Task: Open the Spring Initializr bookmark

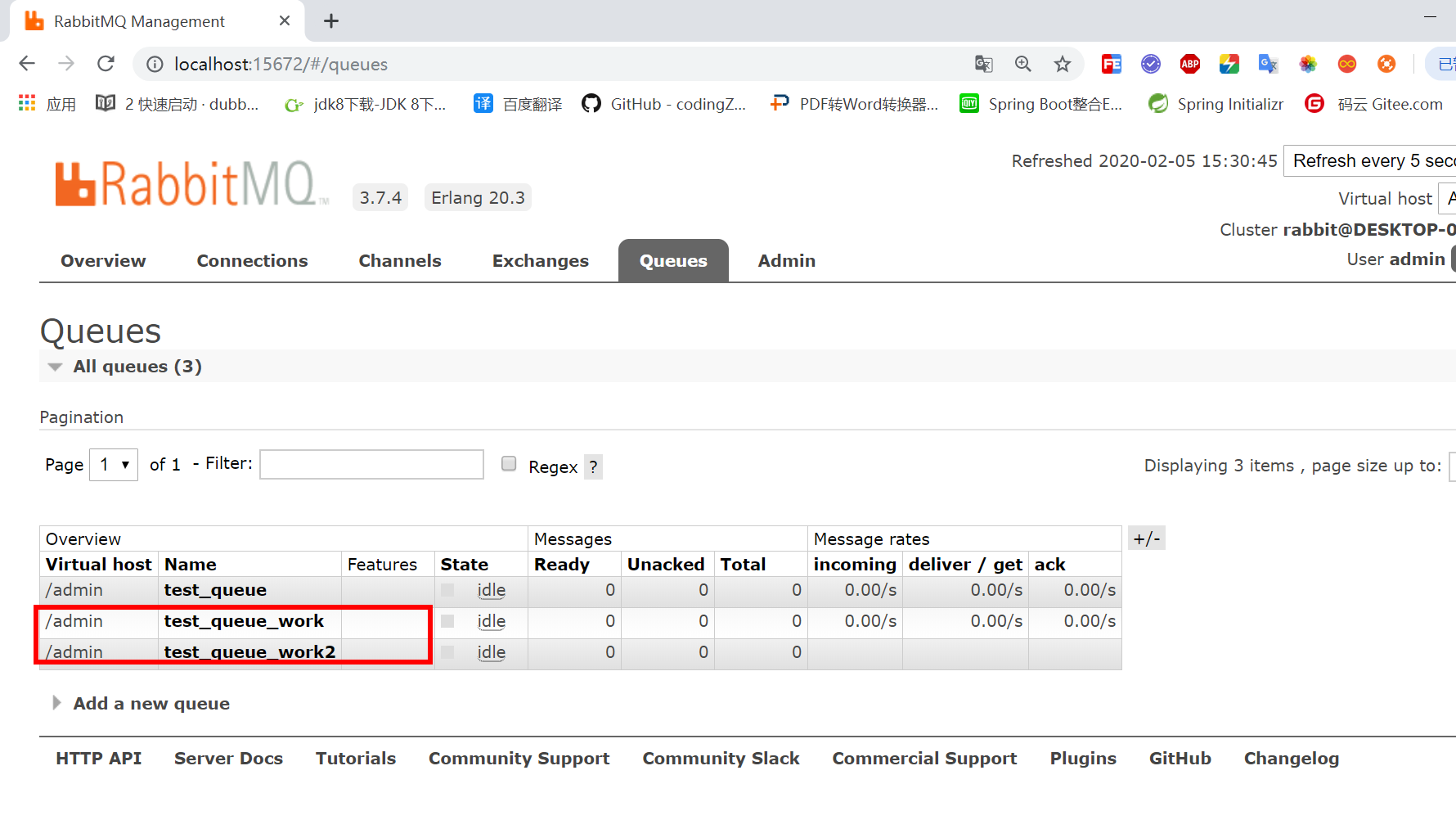Action: (1216, 104)
